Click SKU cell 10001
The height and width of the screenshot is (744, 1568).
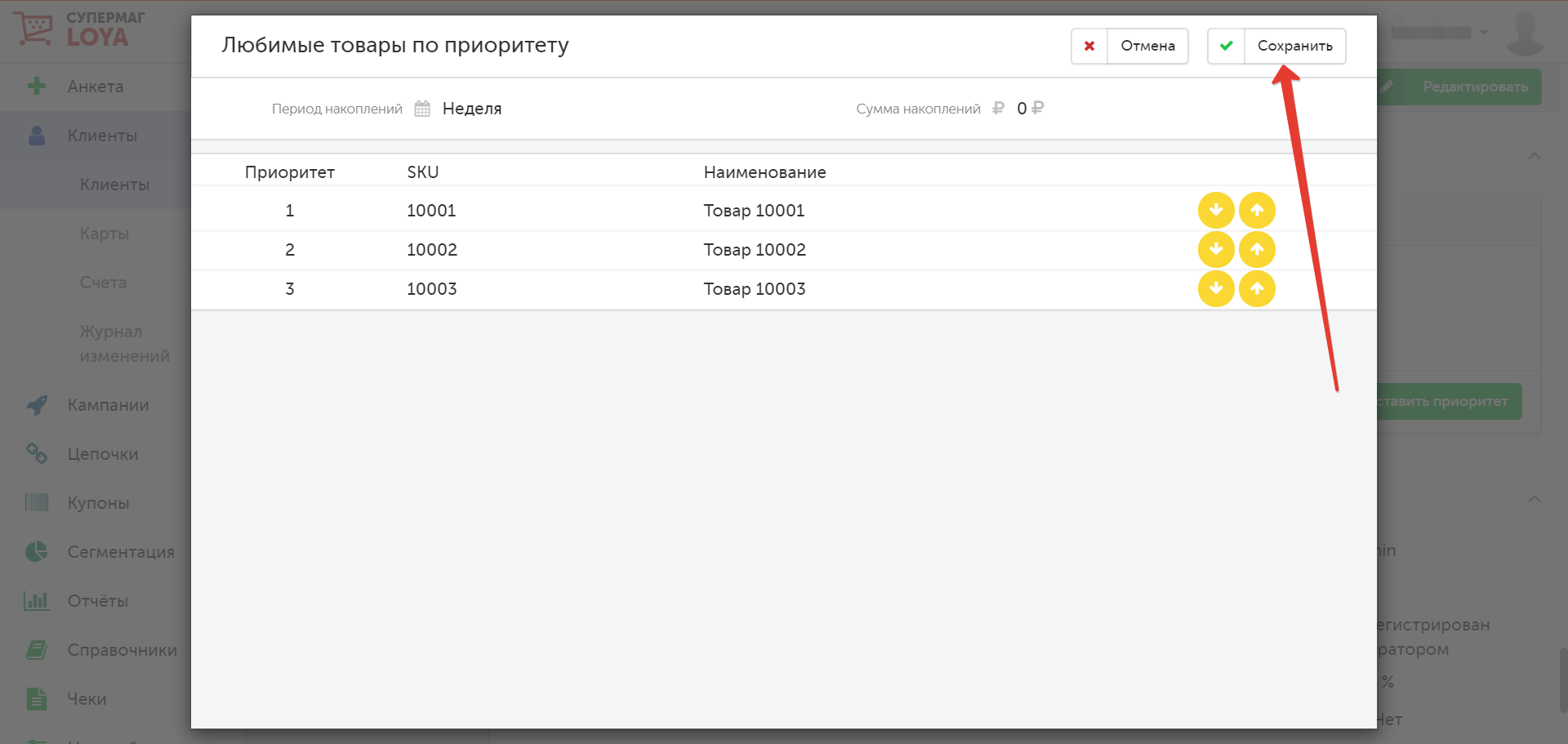pos(431,211)
